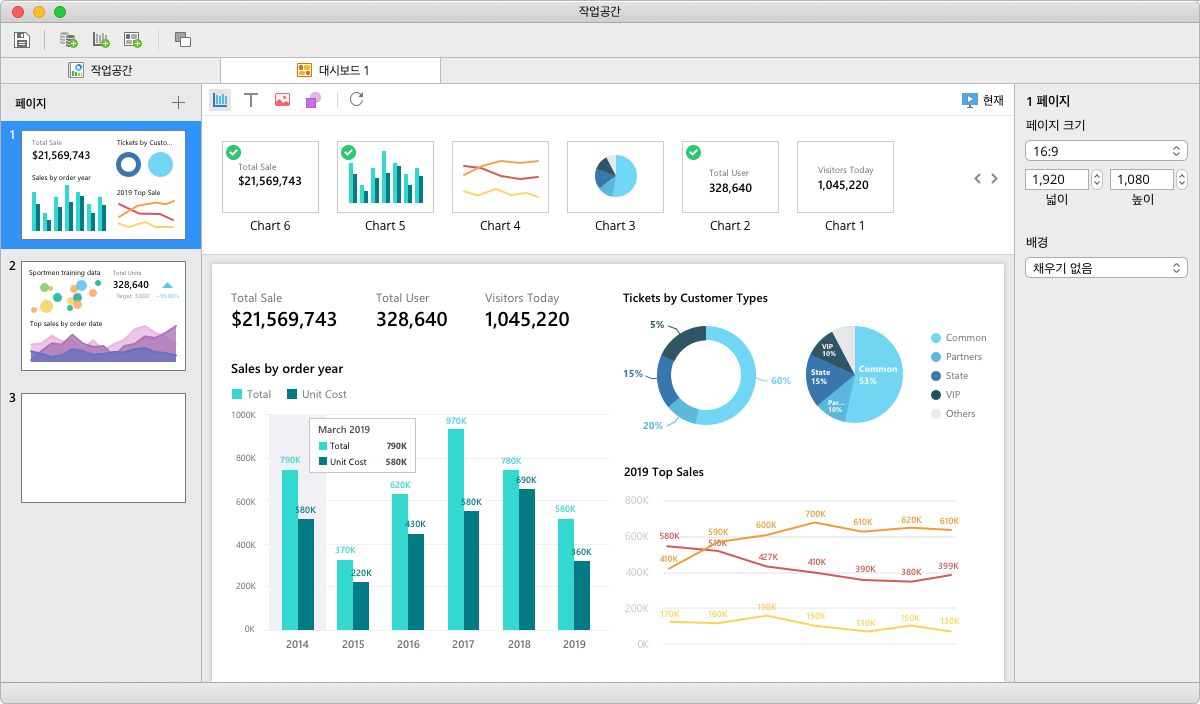Click the duplicate icon in the toolbar

point(183,38)
